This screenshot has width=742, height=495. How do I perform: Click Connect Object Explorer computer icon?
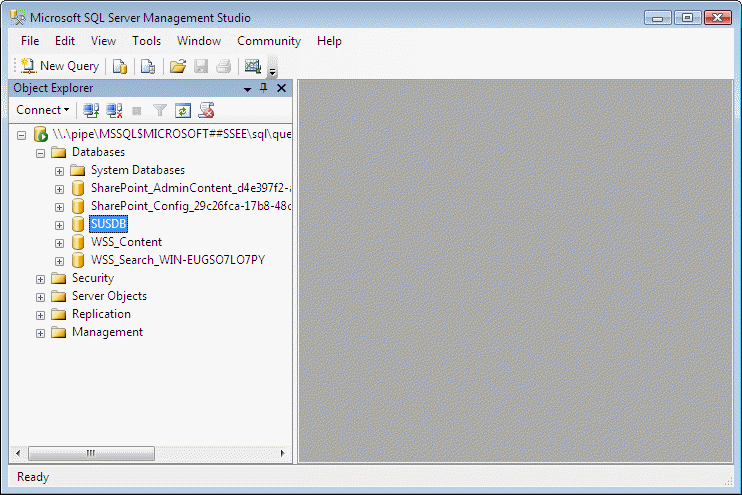pos(91,111)
